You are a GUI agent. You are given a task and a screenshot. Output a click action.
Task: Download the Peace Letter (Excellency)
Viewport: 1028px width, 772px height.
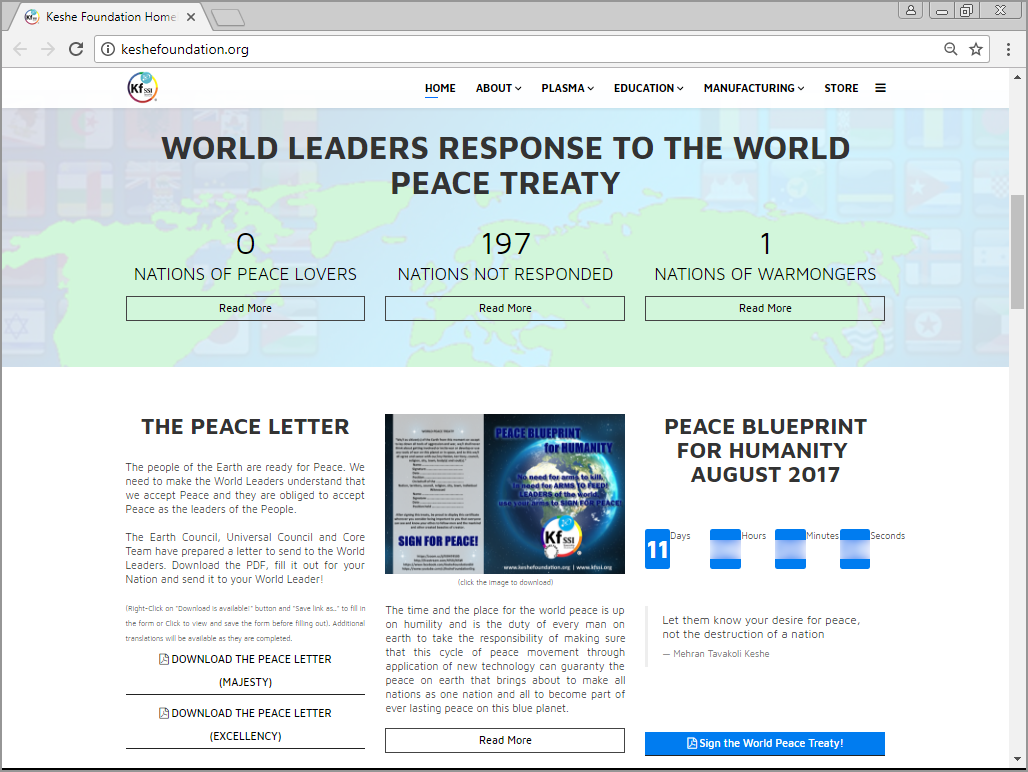pos(245,724)
